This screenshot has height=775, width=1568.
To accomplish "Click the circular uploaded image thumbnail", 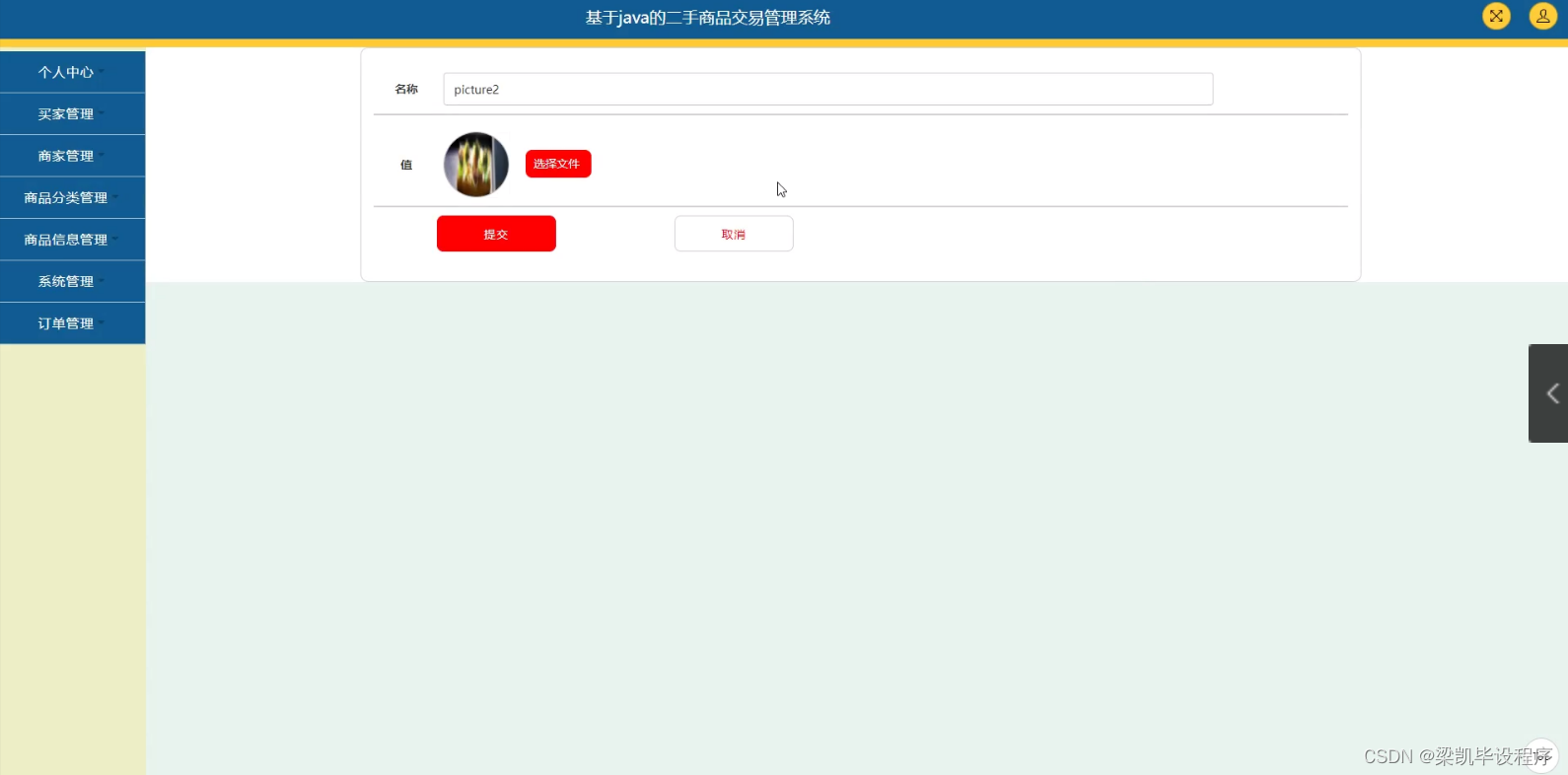I will [476, 165].
